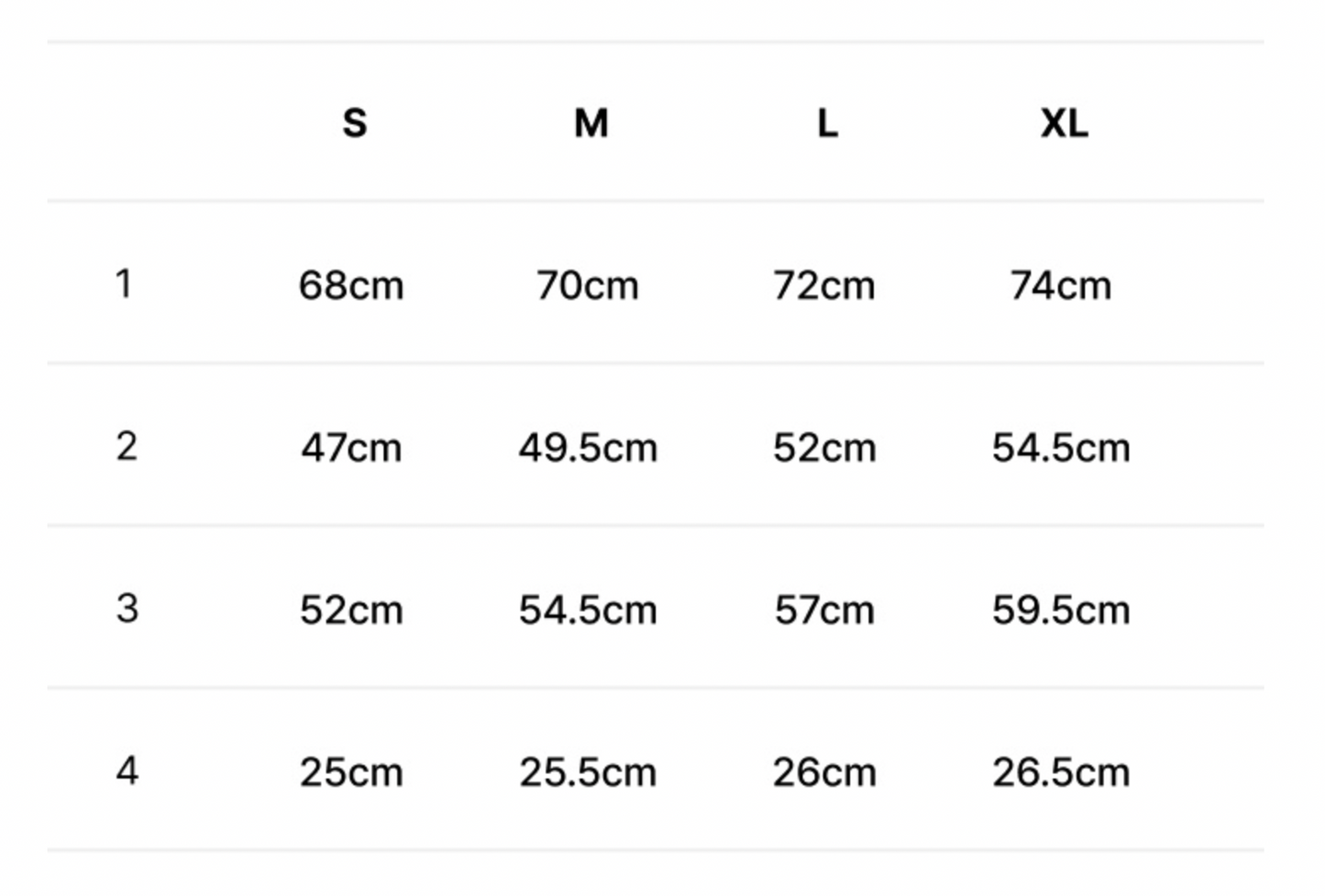Click the 47cm cell

click(351, 448)
